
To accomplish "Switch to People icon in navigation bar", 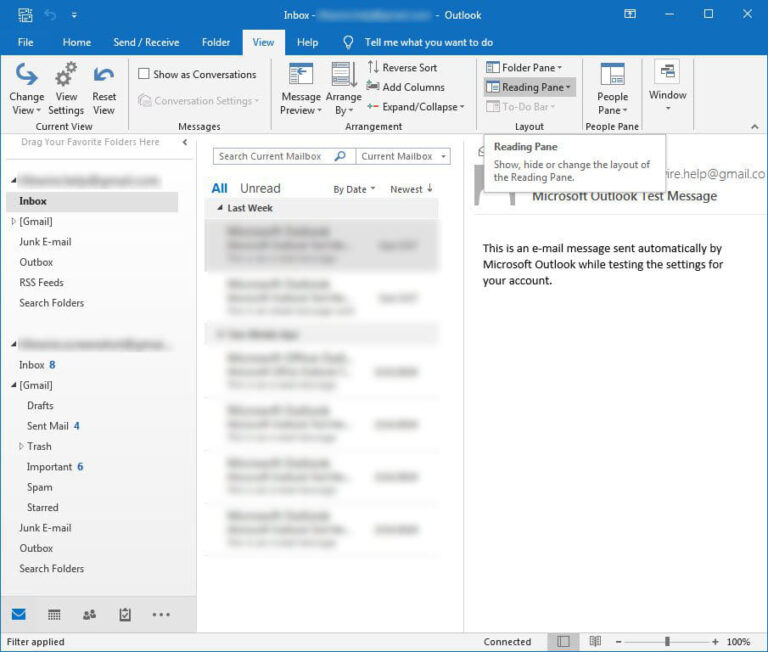I will 90,615.
